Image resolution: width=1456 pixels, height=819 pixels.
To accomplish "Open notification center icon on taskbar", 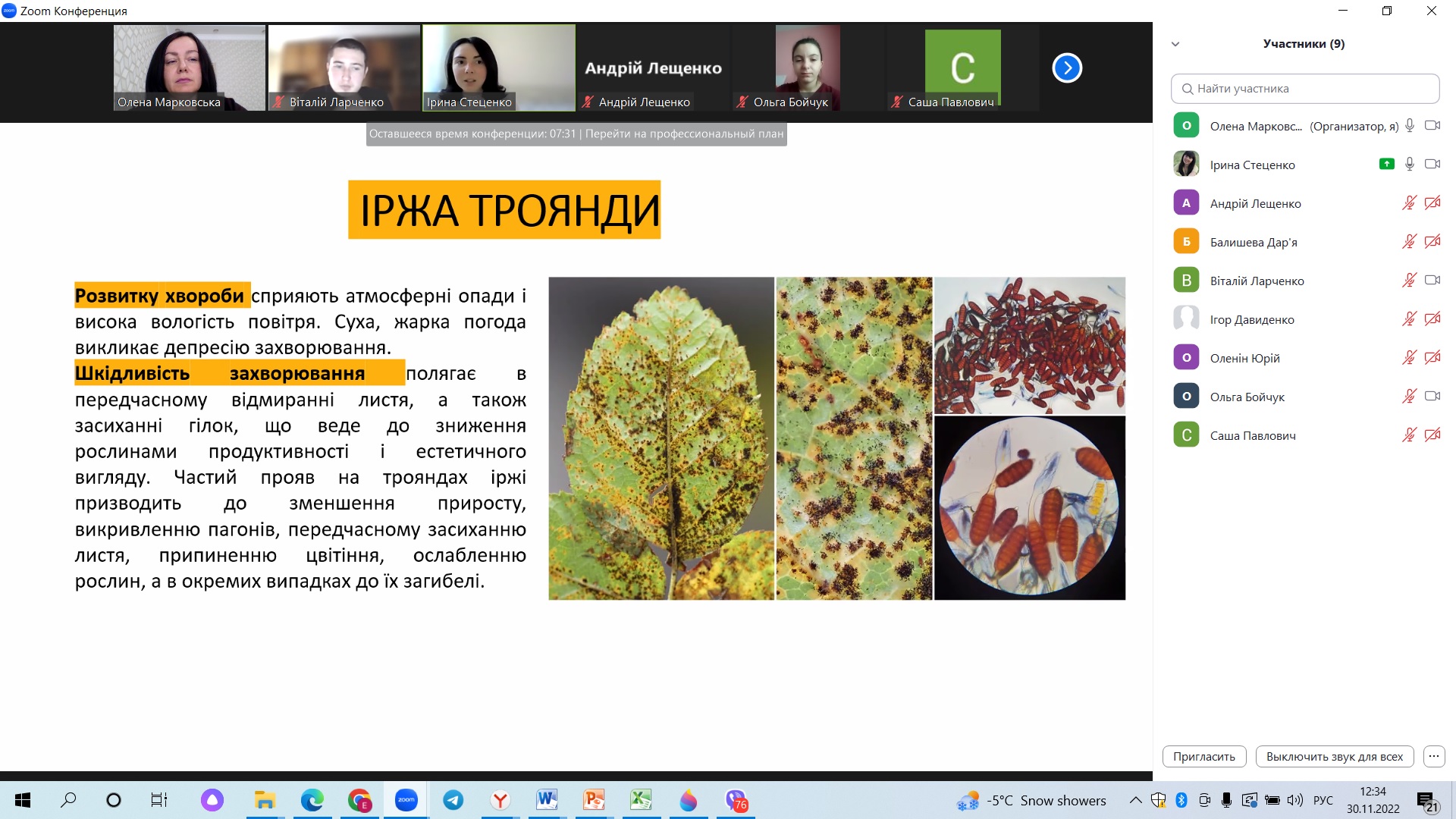I will (1428, 802).
